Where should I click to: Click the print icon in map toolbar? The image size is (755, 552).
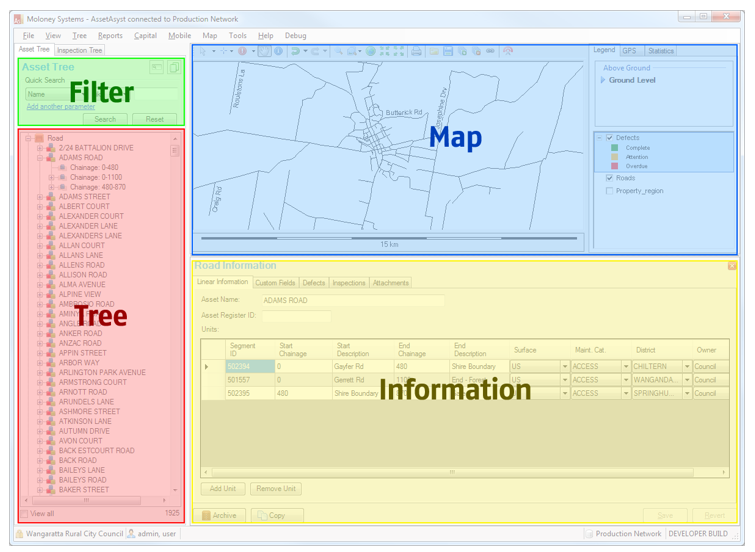(416, 51)
